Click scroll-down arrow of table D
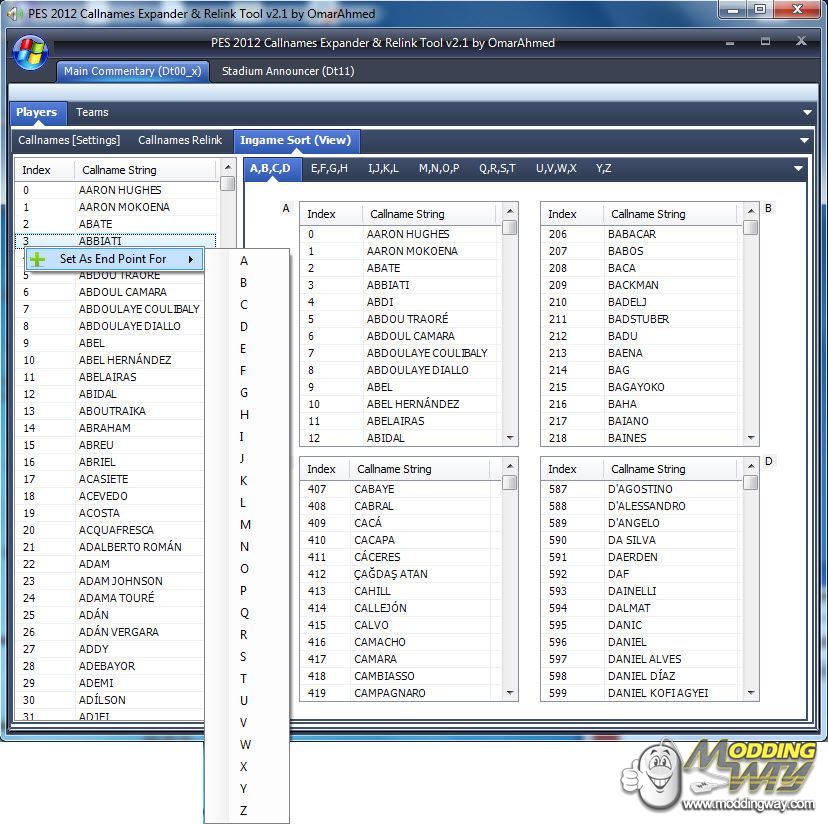The image size is (828, 824). pyautogui.click(x=751, y=693)
